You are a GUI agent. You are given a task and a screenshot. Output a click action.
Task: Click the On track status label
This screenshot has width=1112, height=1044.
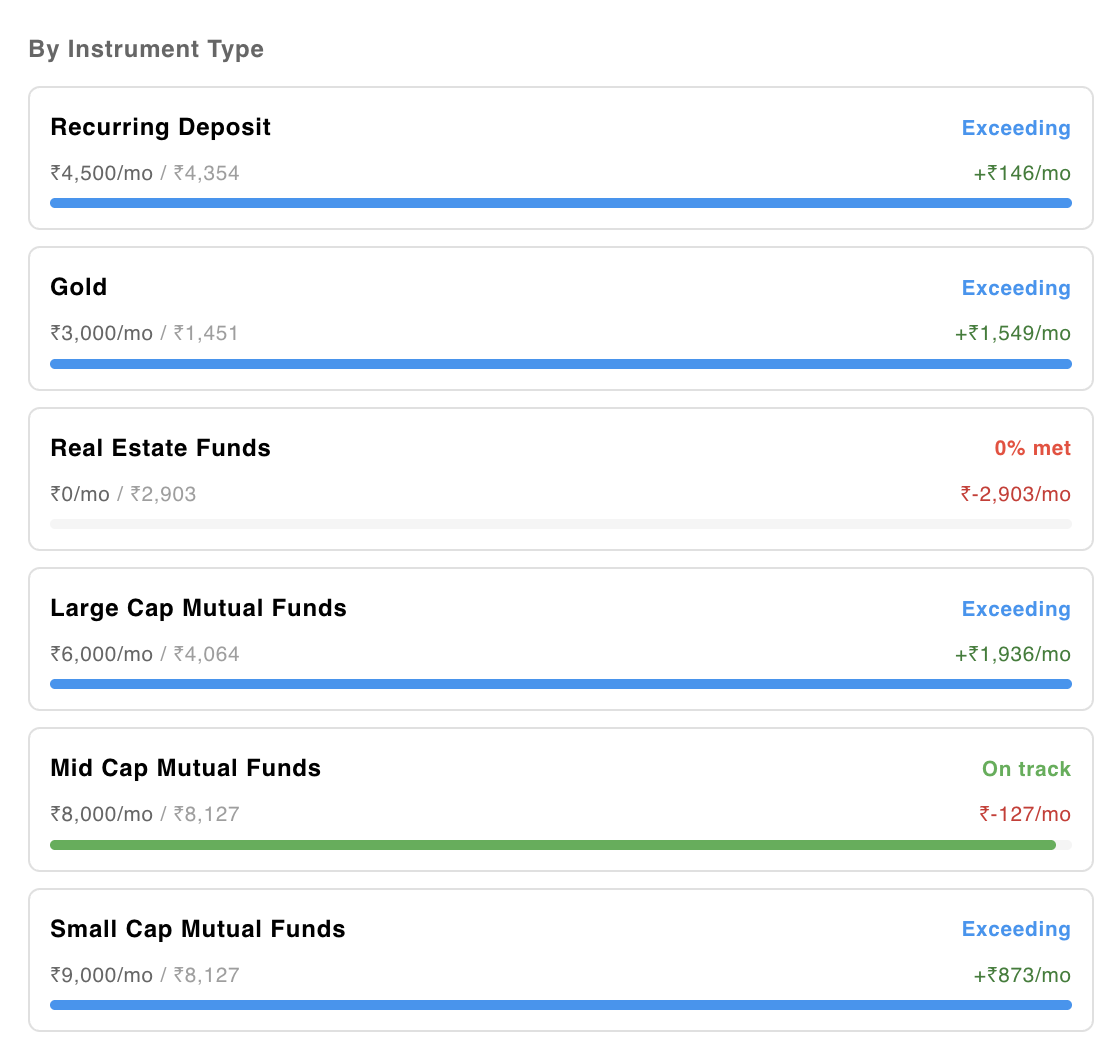coord(1026,769)
